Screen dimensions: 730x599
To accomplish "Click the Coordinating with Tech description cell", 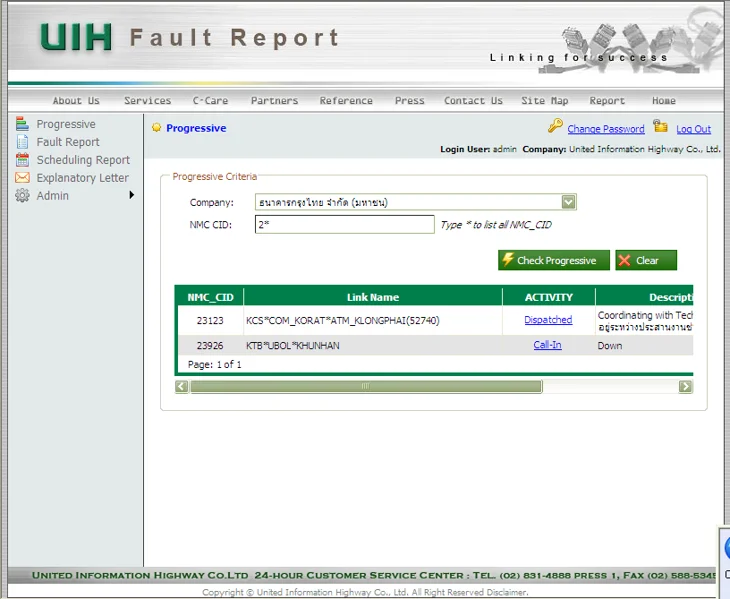I will 644,321.
